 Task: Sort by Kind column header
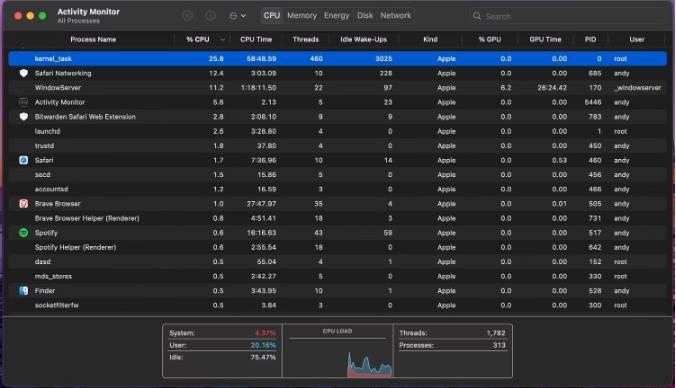430,39
